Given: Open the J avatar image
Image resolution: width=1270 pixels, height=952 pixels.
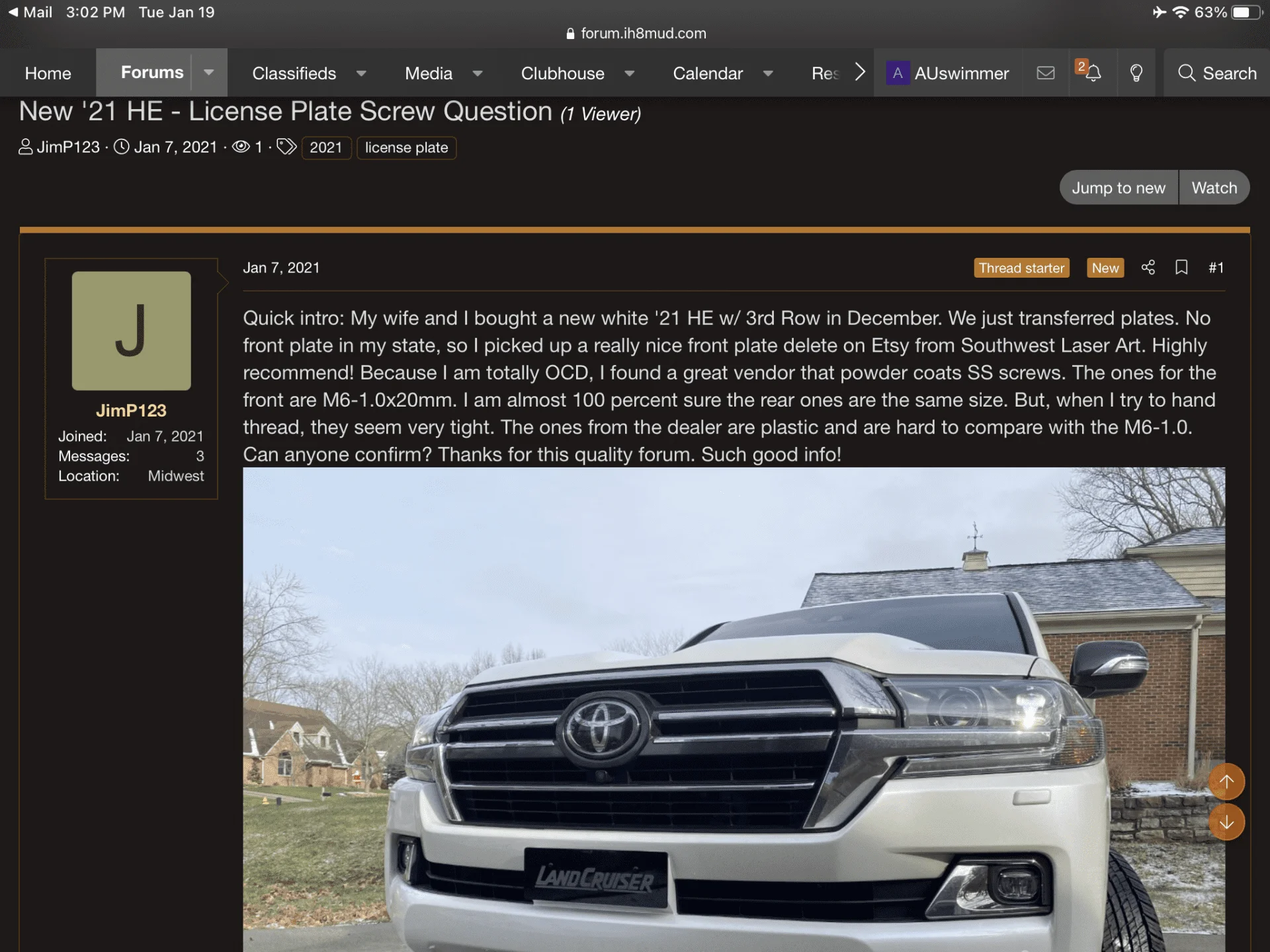Looking at the screenshot, I should coord(131,331).
